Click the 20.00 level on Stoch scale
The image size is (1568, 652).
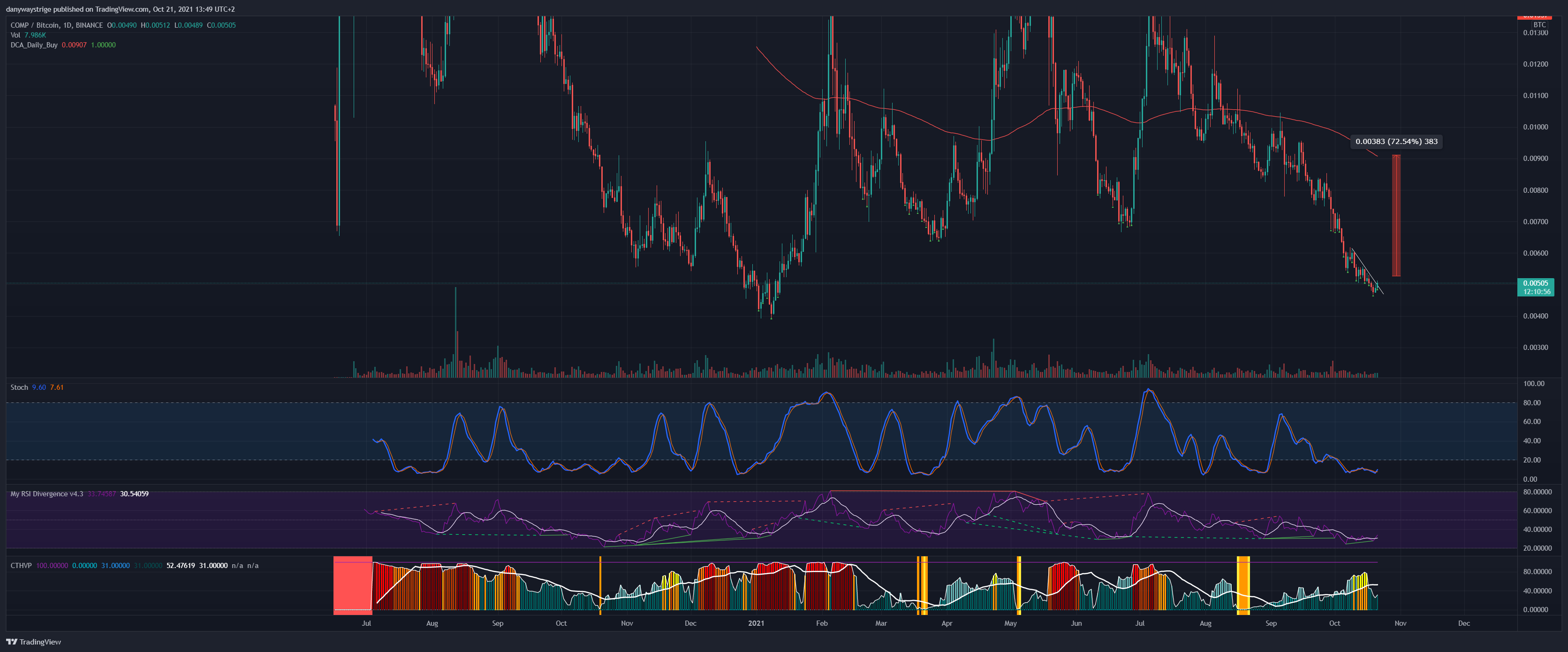[x=1532, y=460]
